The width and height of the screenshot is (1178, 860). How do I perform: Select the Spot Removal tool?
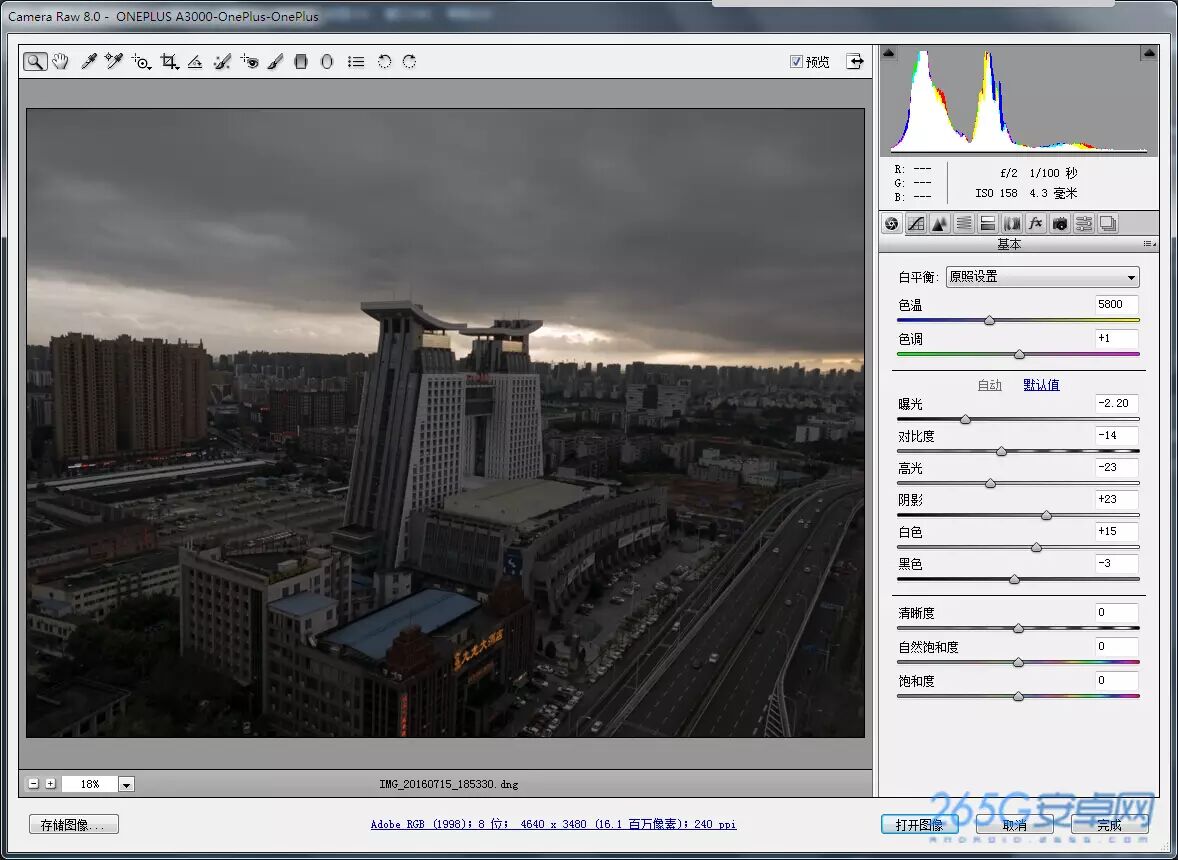(x=222, y=62)
